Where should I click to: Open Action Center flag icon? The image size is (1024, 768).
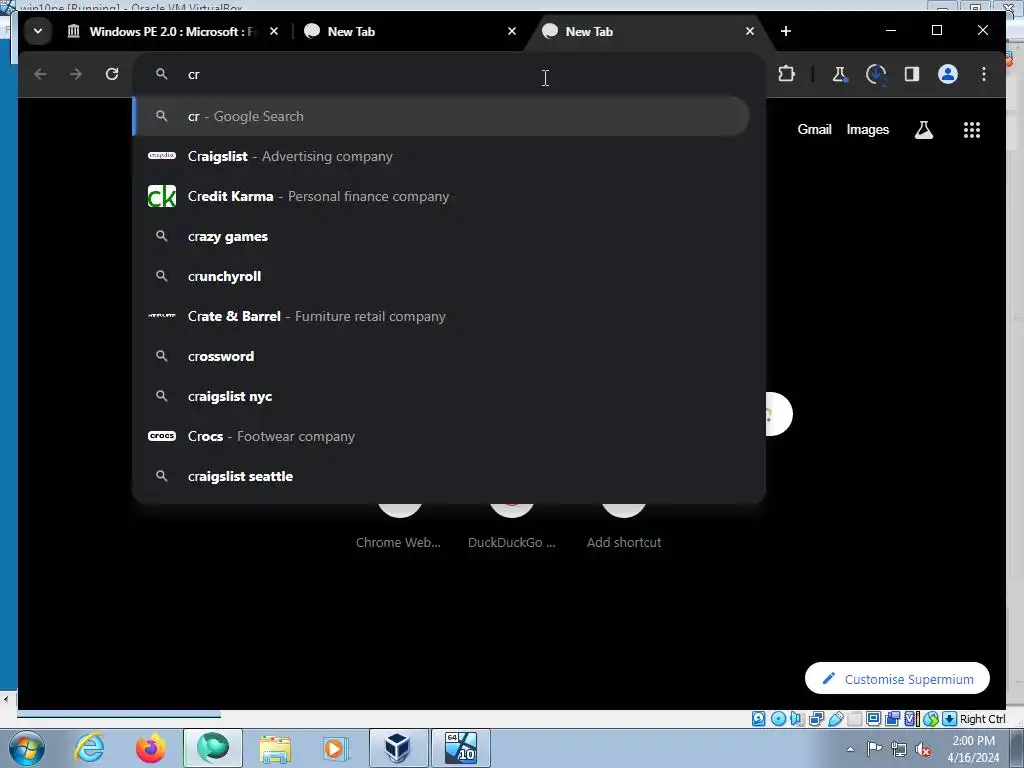click(874, 749)
